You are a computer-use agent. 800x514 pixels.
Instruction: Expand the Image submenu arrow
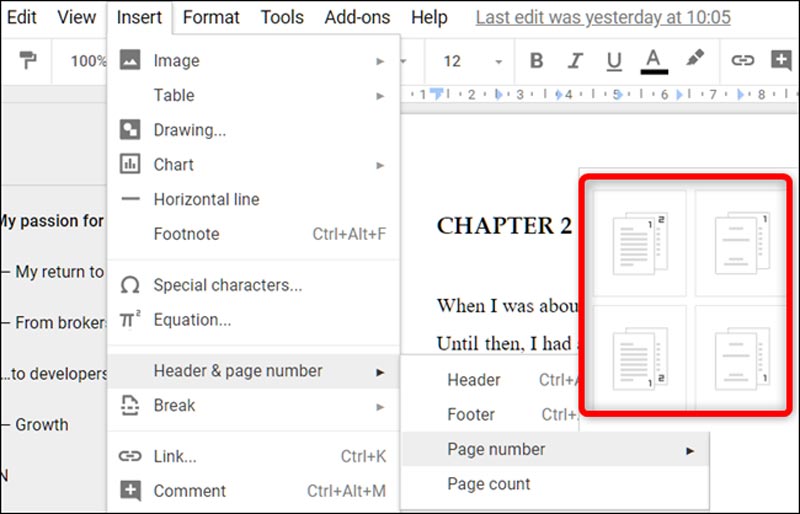coord(380,61)
